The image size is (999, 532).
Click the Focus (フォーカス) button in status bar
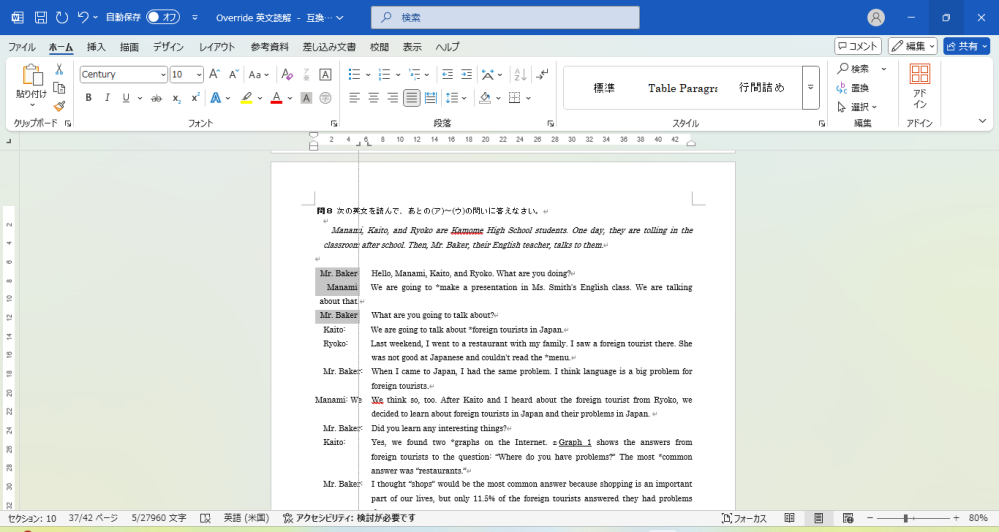pyautogui.click(x=744, y=518)
